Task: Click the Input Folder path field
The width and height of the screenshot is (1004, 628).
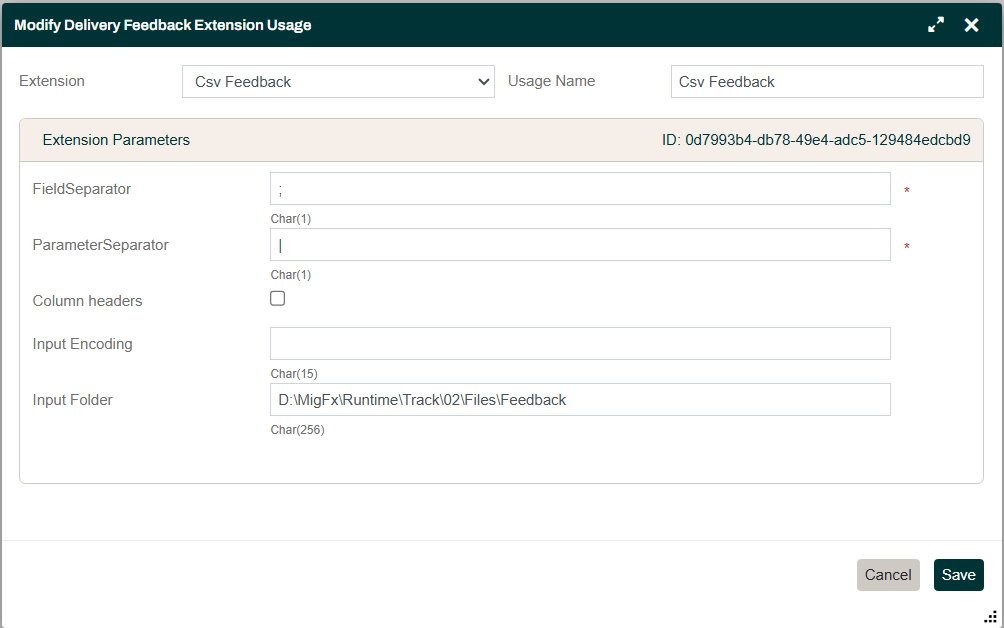Action: click(580, 399)
